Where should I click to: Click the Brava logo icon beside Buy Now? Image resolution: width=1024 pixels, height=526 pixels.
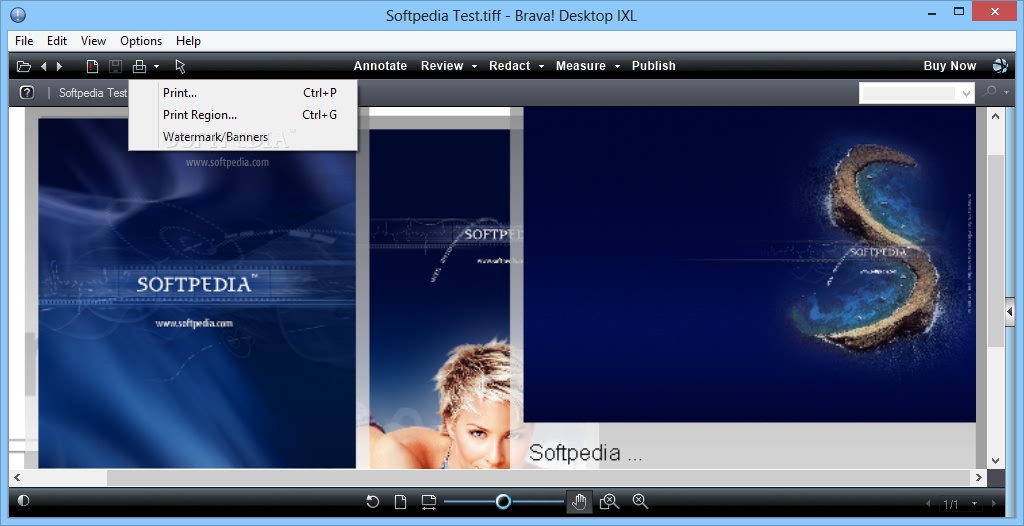coord(1000,65)
